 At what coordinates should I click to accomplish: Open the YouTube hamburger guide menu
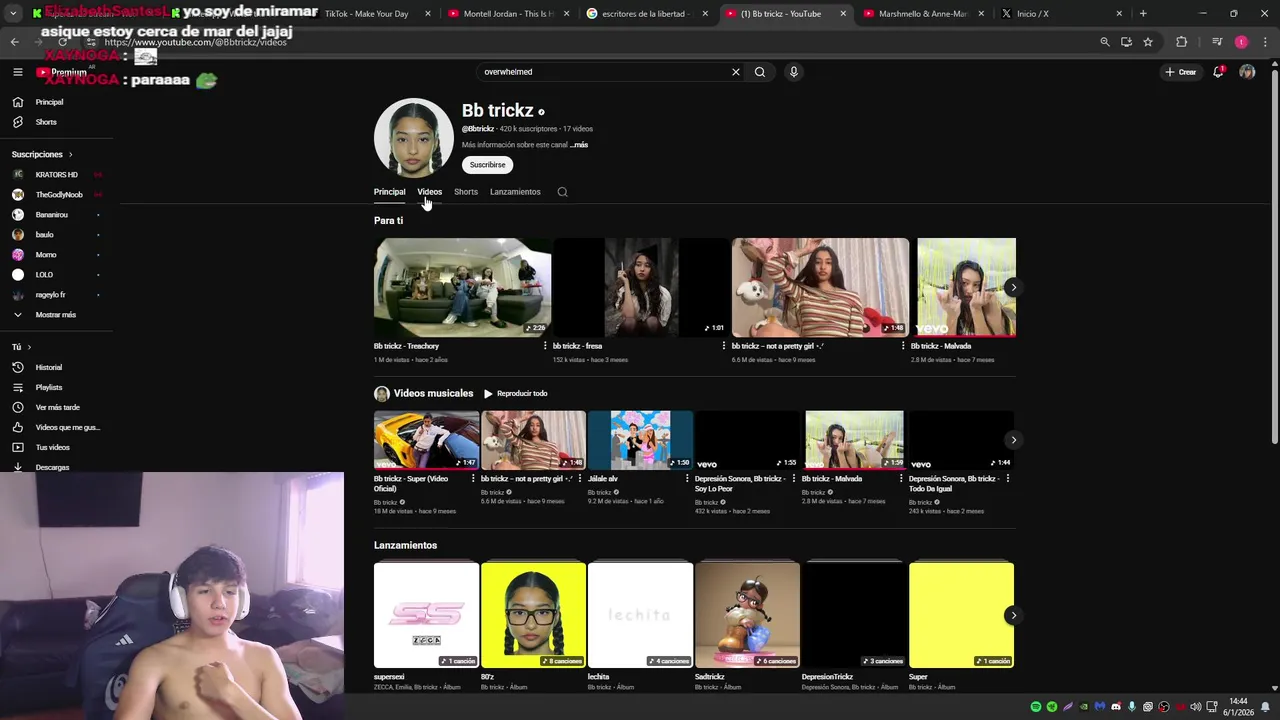point(17,72)
